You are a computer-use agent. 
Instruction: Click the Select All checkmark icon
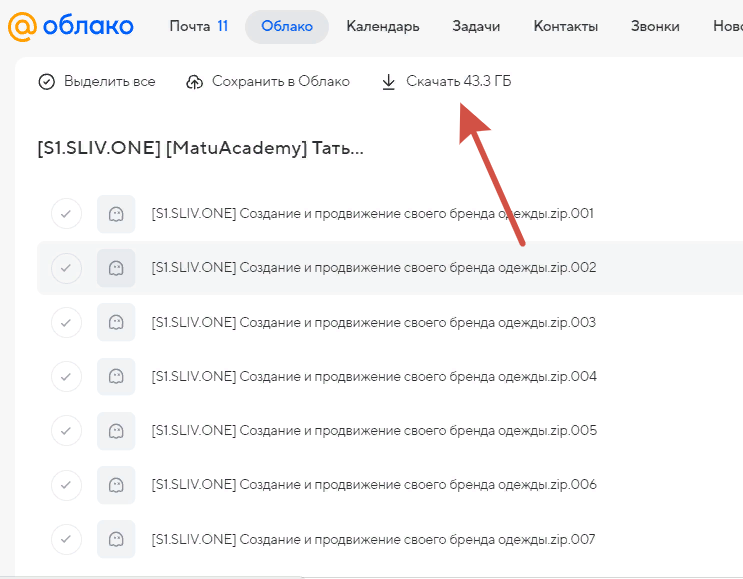pos(46,82)
